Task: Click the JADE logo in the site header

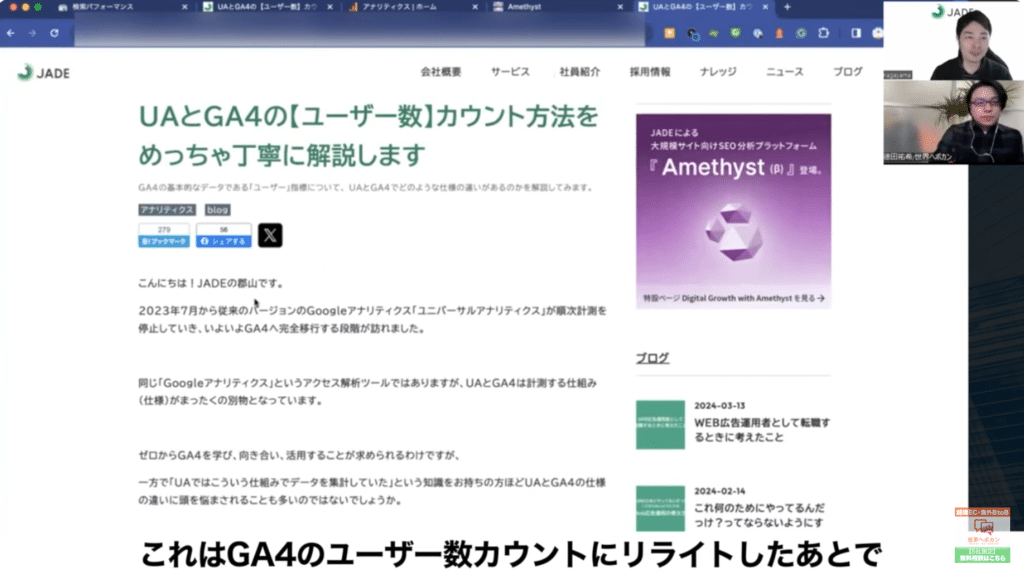Action: click(43, 72)
